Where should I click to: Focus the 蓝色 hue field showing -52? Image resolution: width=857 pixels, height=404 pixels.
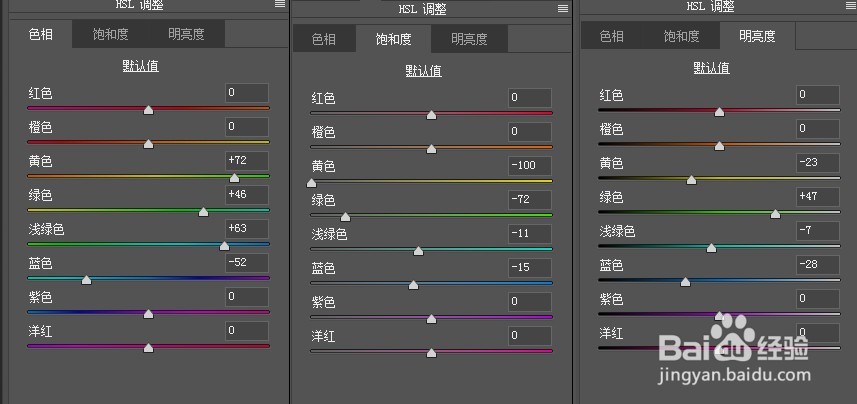pyautogui.click(x=246, y=262)
